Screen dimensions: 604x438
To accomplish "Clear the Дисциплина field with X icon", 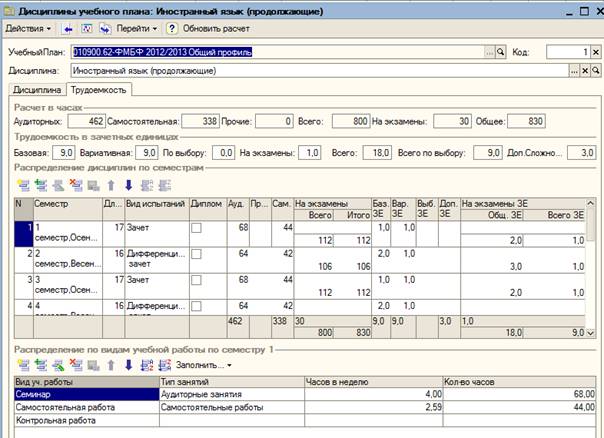I will tap(585, 71).
